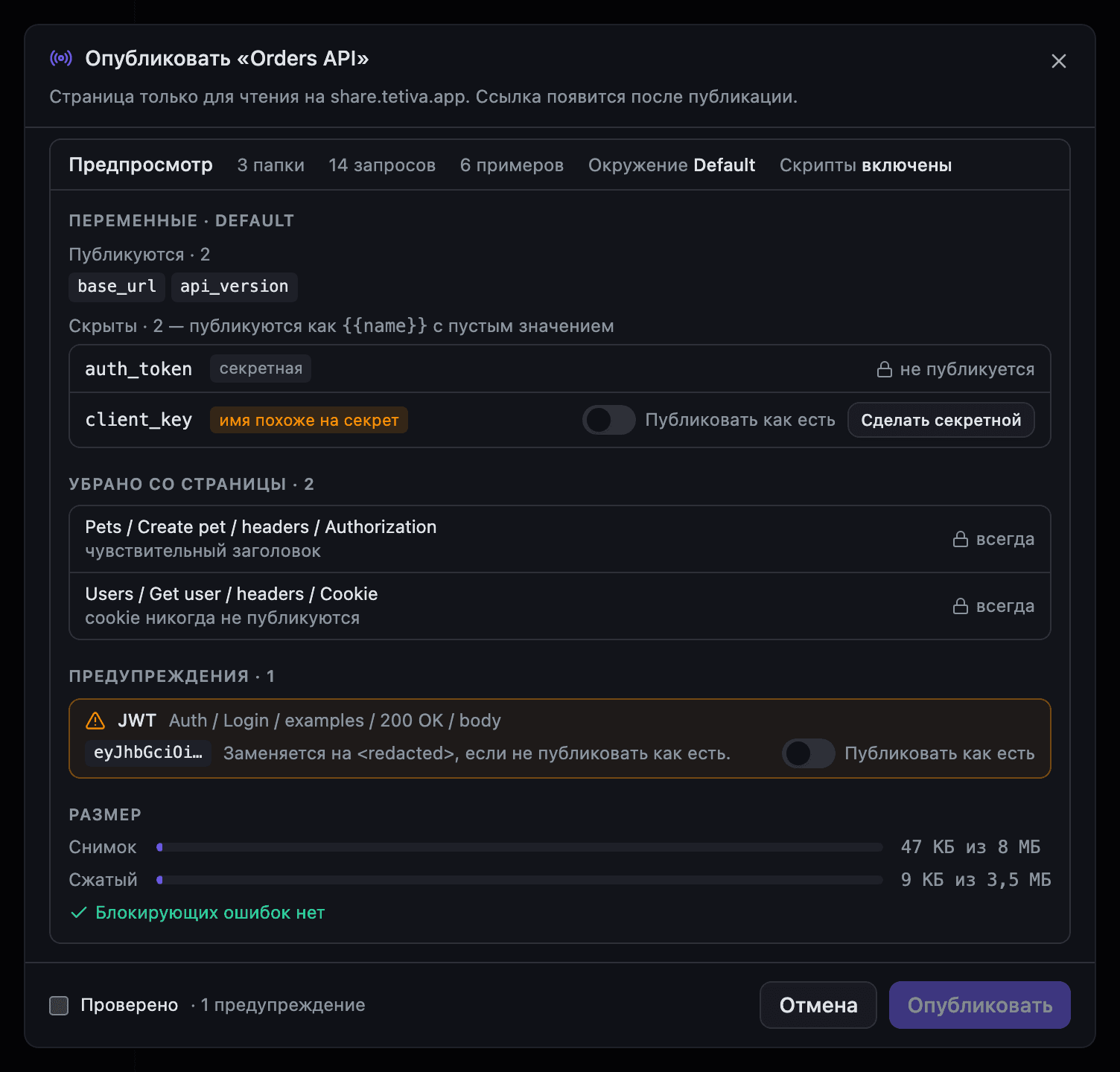Image resolution: width=1120 pixels, height=1072 pixels.
Task: Click the Users / Get user Cookie row
Action: point(560,606)
